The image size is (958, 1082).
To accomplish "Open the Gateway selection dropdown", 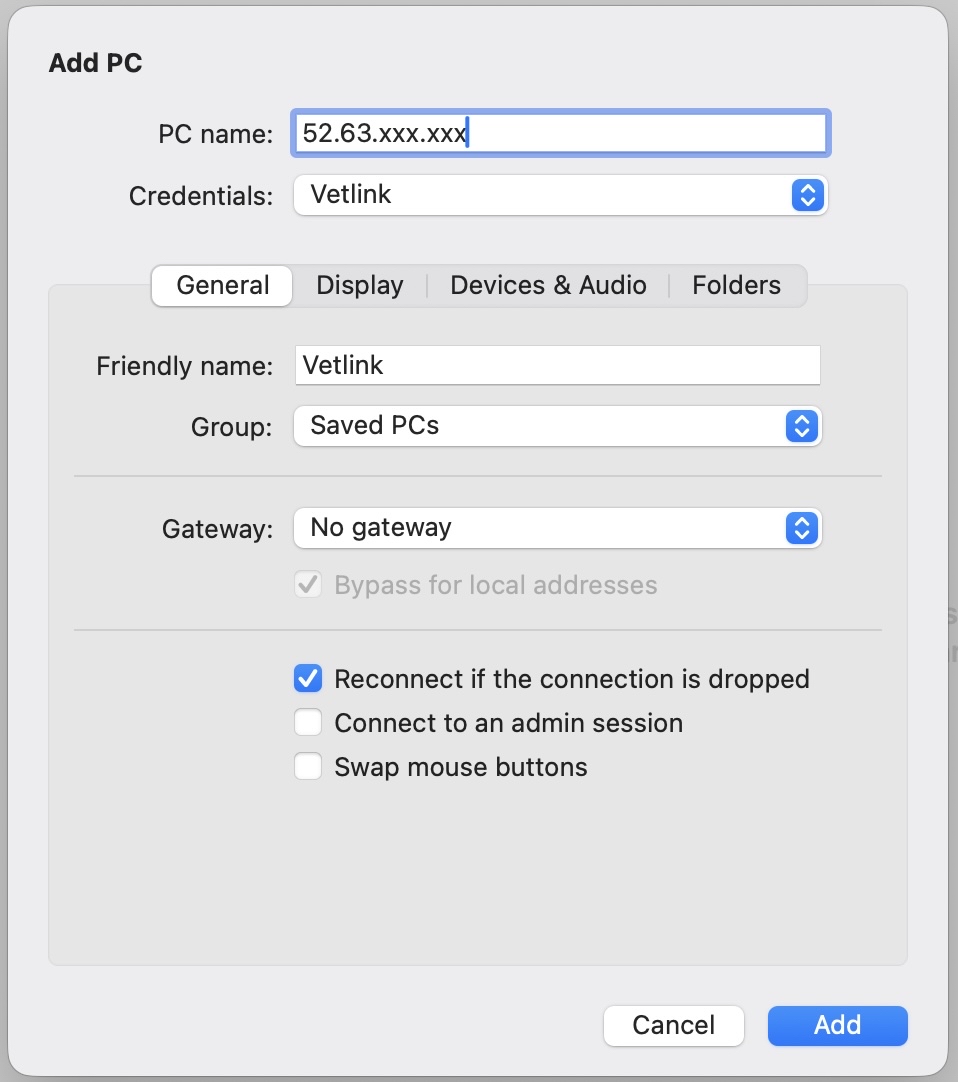I will pyautogui.click(x=556, y=528).
